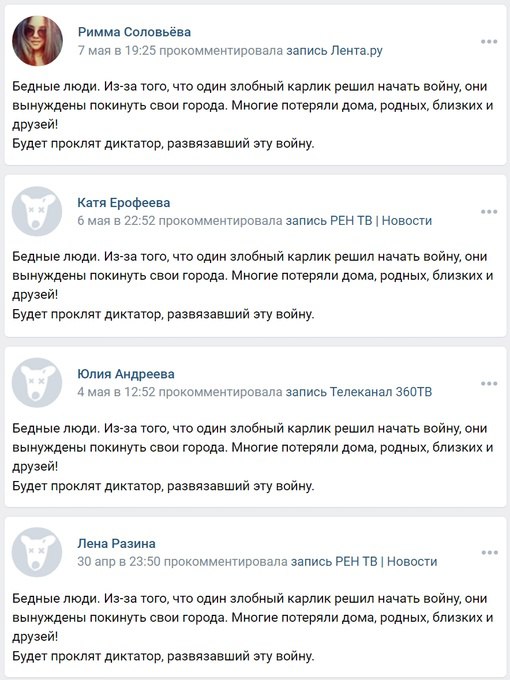Follow the 'запись Телеканал 360ТВ' link

[359, 392]
